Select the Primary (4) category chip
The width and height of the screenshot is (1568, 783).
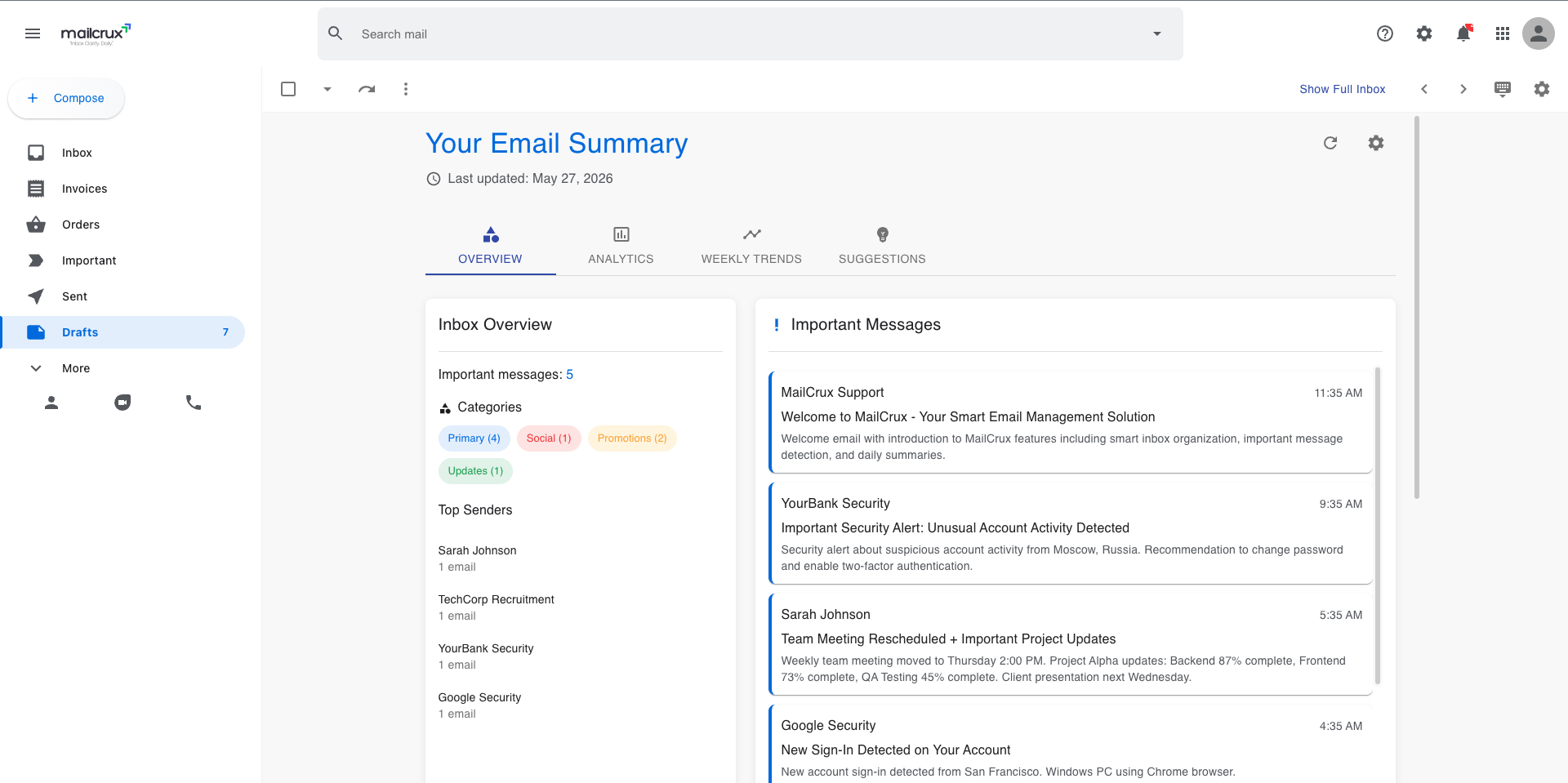coord(474,438)
